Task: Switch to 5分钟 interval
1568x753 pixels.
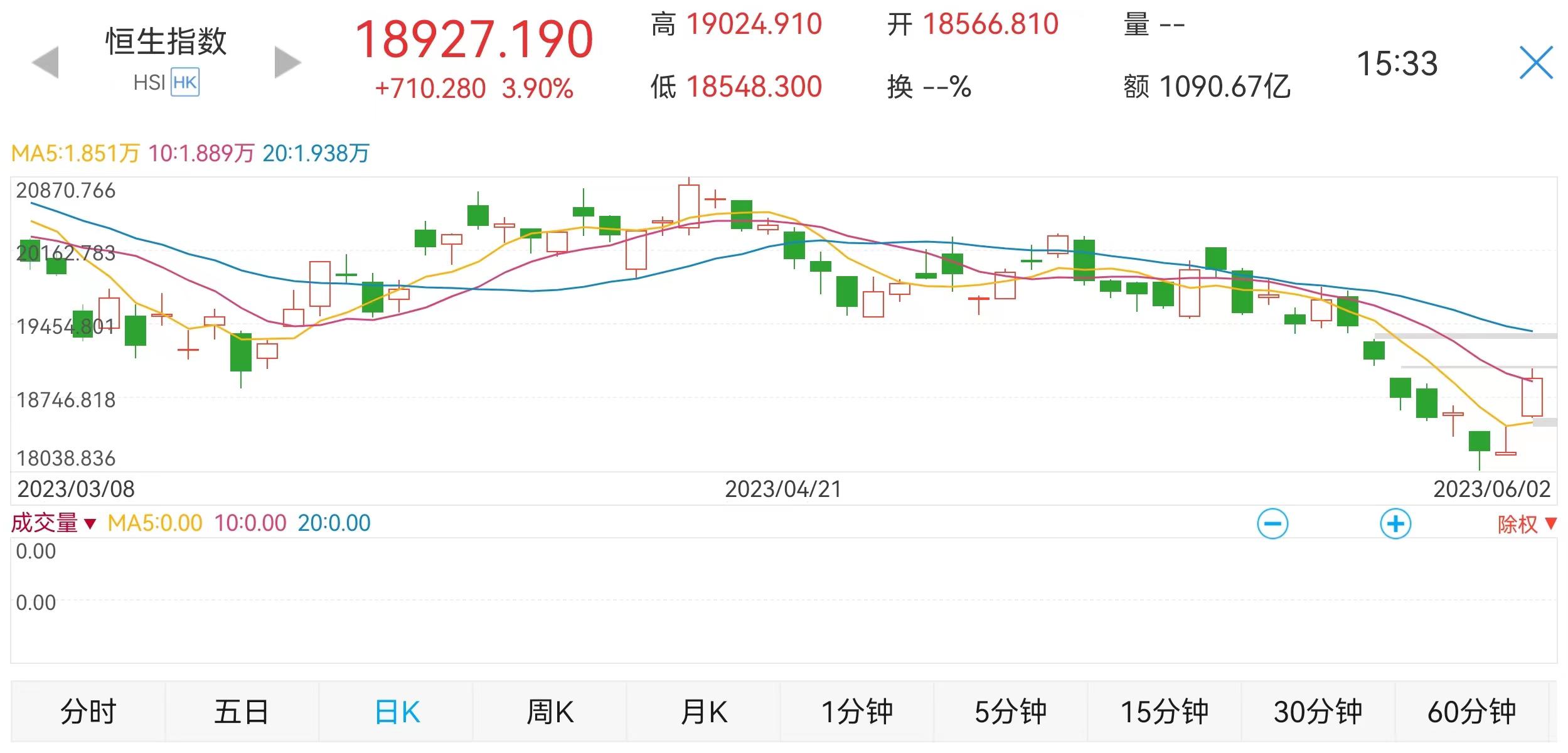Action: pos(1010,712)
